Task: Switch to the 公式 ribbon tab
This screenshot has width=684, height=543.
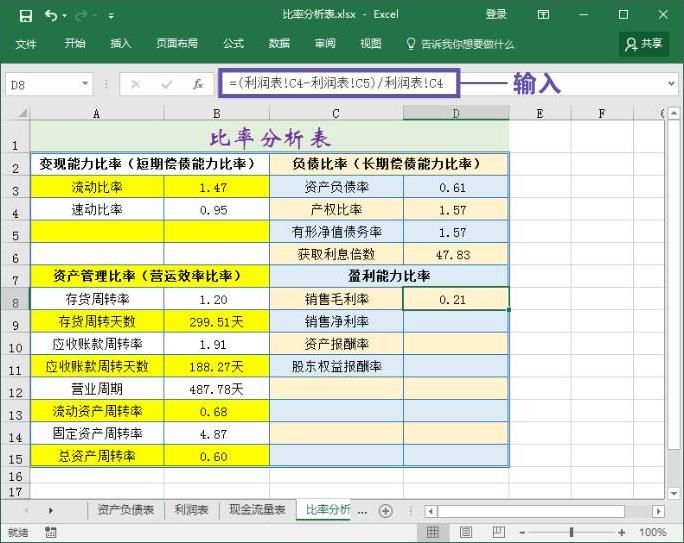Action: pyautogui.click(x=233, y=43)
